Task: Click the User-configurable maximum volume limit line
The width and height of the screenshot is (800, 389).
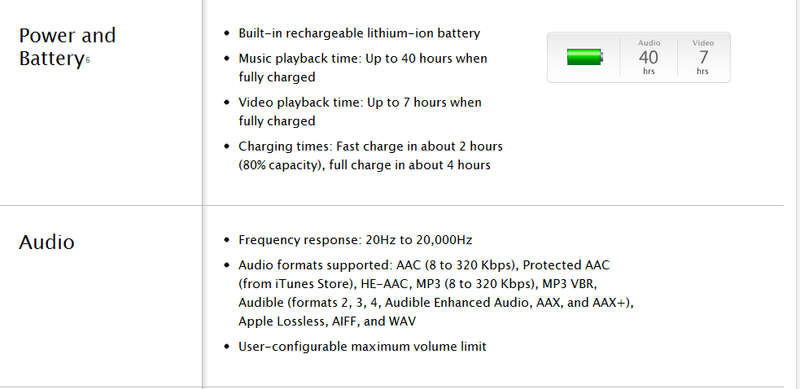Action: [x=362, y=347]
